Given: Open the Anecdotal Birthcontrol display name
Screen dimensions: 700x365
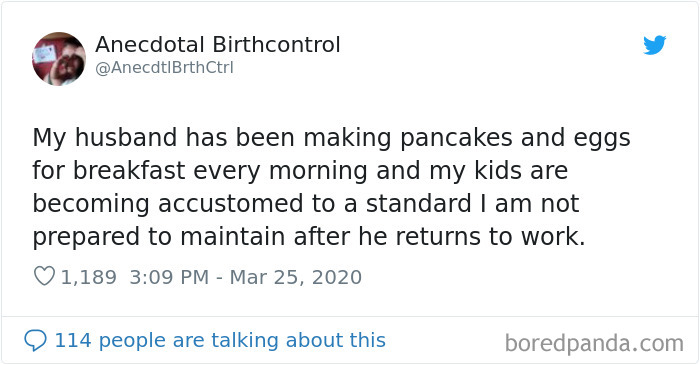Looking at the screenshot, I should coord(217,45).
